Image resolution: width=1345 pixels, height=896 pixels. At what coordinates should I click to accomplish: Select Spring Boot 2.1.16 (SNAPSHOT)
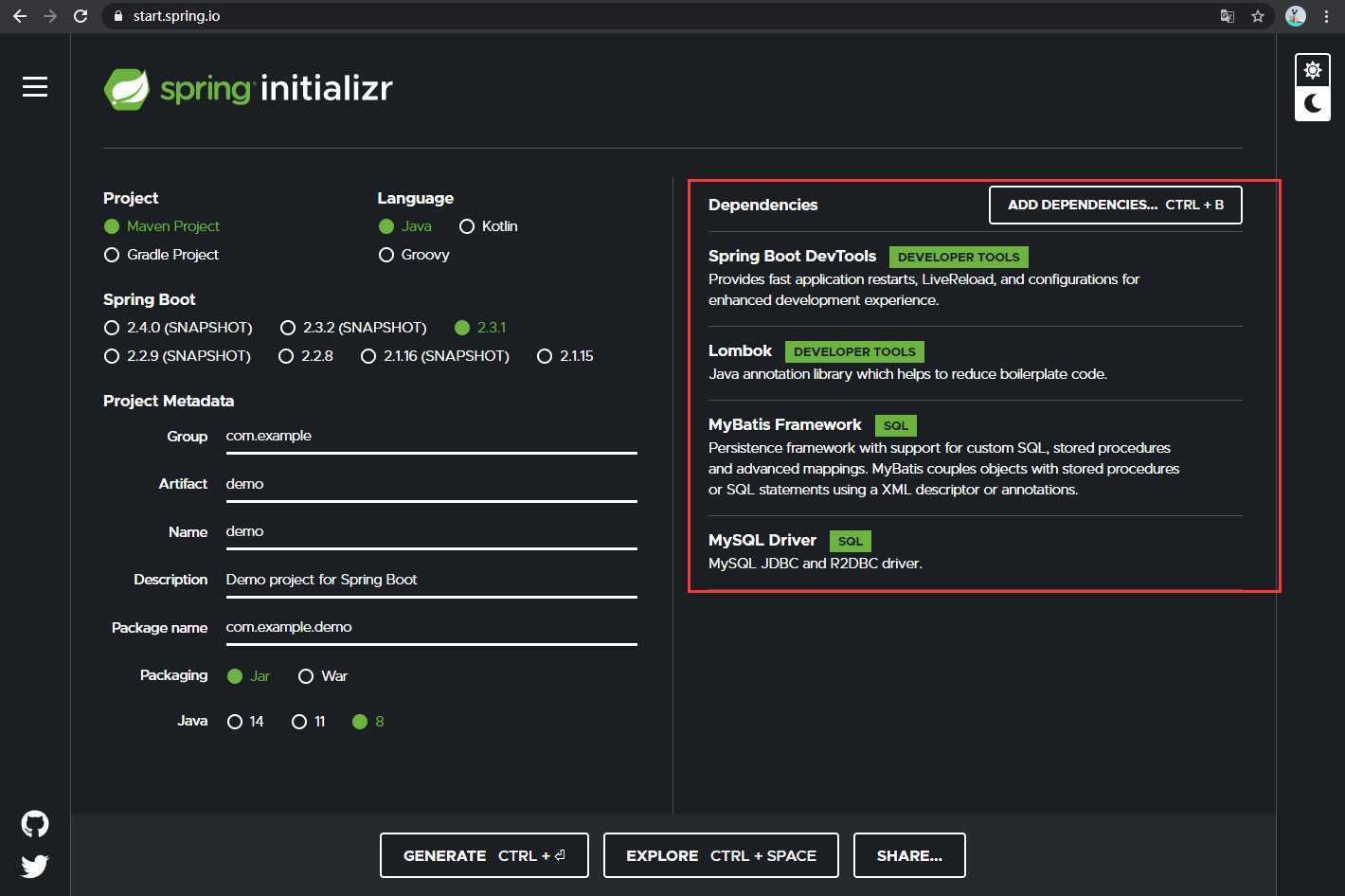coord(435,356)
